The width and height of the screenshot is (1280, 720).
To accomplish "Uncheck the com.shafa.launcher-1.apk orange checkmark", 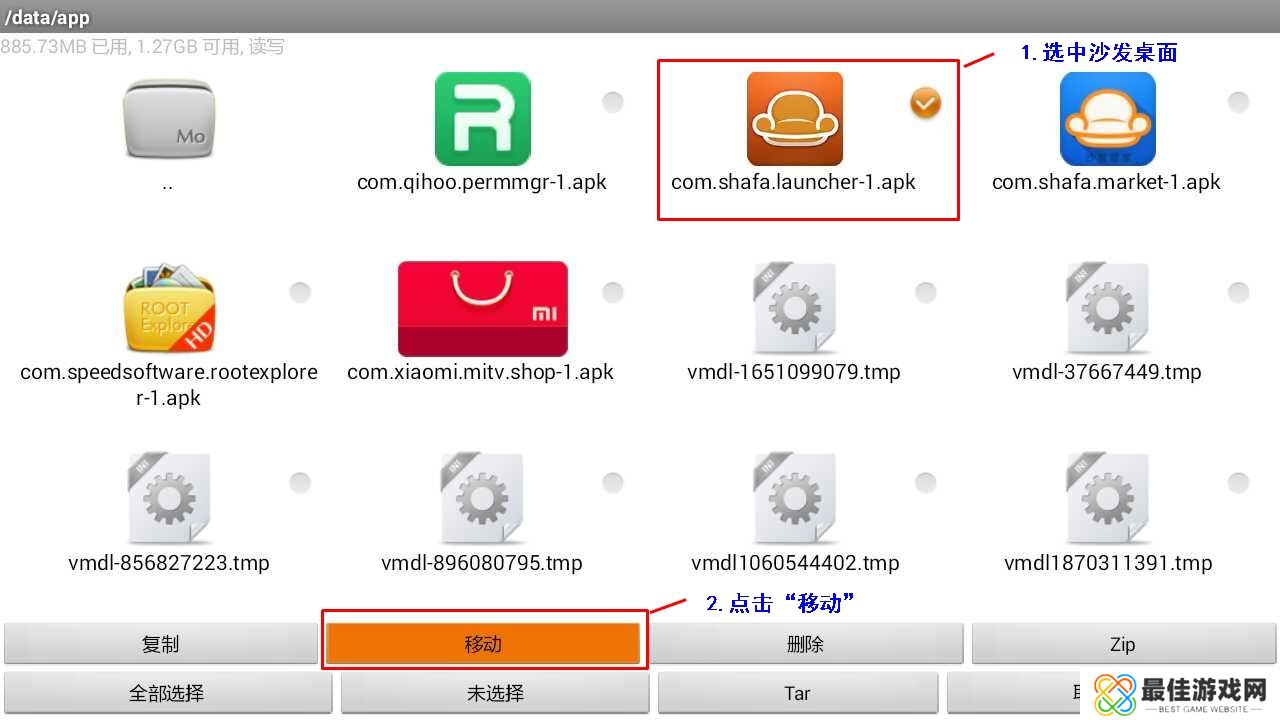I will coord(925,102).
